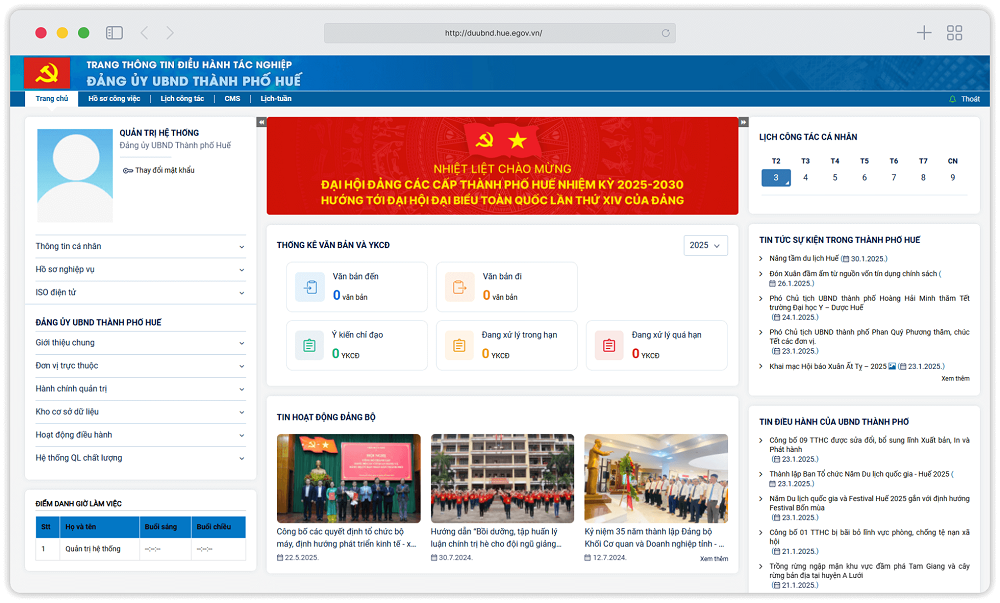1000x603 pixels.
Task: Expand the Thông tin cá nhân section
Action: pos(140,246)
